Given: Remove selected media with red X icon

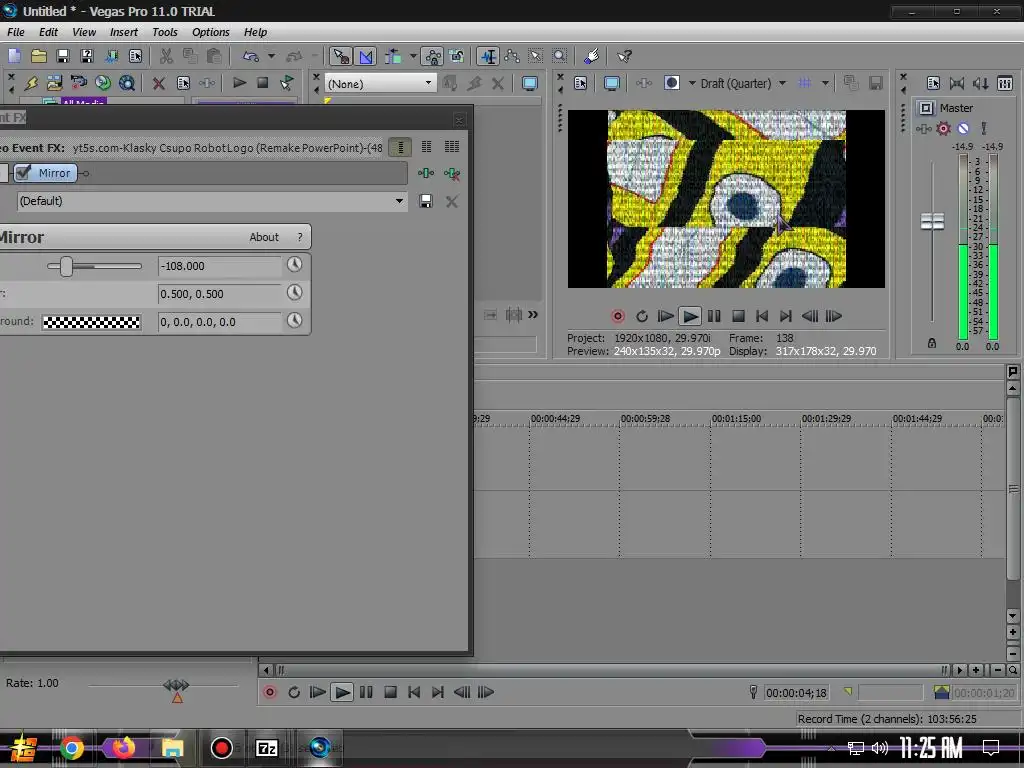Looking at the screenshot, I should click(x=159, y=83).
